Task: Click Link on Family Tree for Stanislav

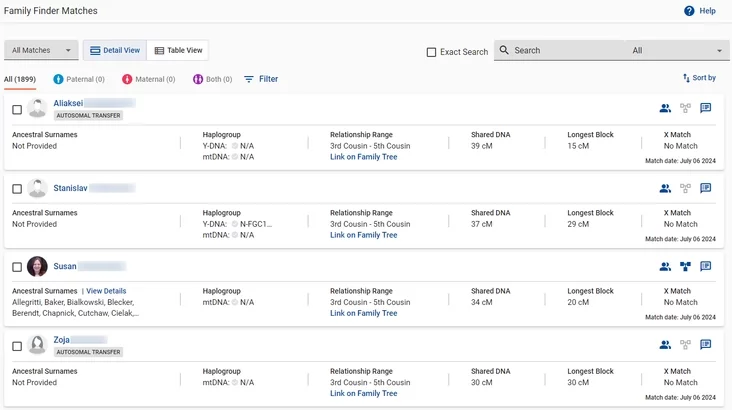Action: coord(364,235)
